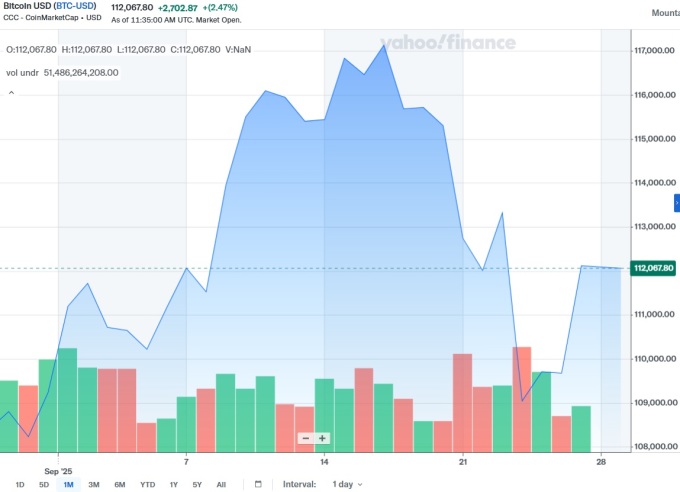This screenshot has width=680, height=492.
Task: Click the 113,000.00 price axis label
Action: coord(655,226)
